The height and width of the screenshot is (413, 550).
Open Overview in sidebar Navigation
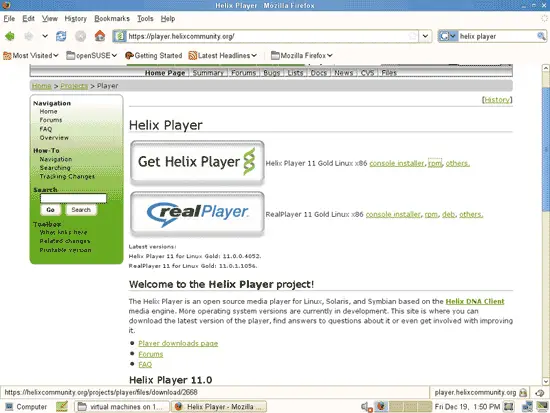(x=54, y=138)
